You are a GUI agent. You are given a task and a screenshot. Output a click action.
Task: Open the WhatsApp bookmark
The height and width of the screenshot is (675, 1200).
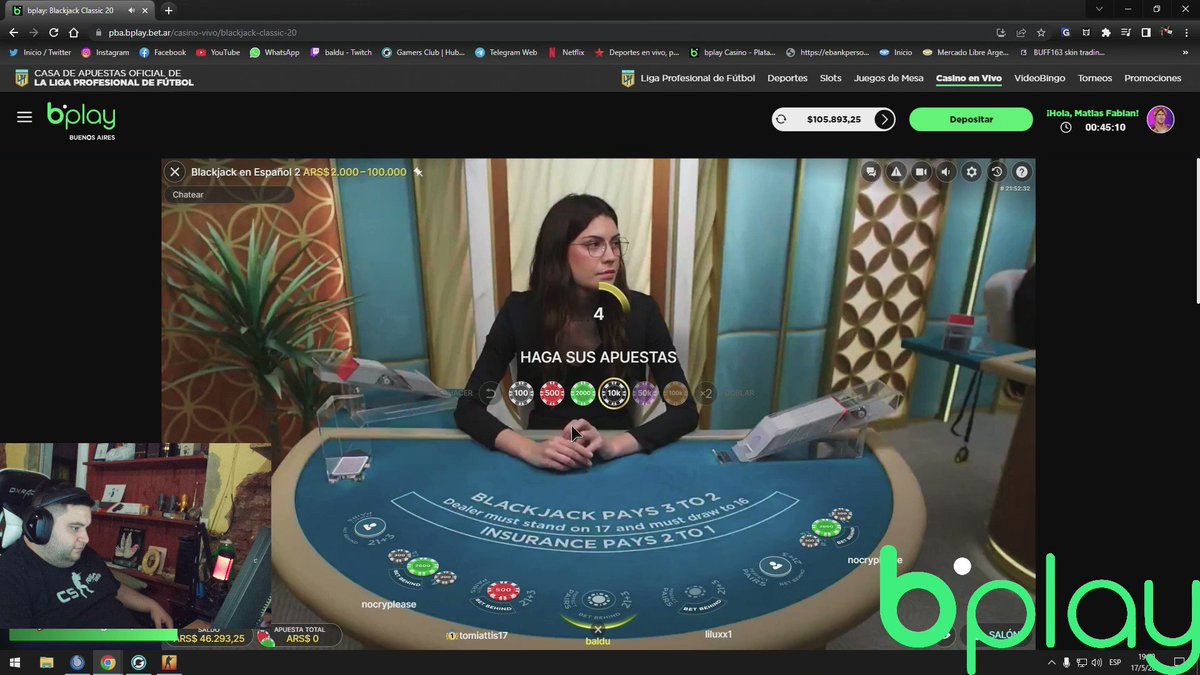pos(275,52)
